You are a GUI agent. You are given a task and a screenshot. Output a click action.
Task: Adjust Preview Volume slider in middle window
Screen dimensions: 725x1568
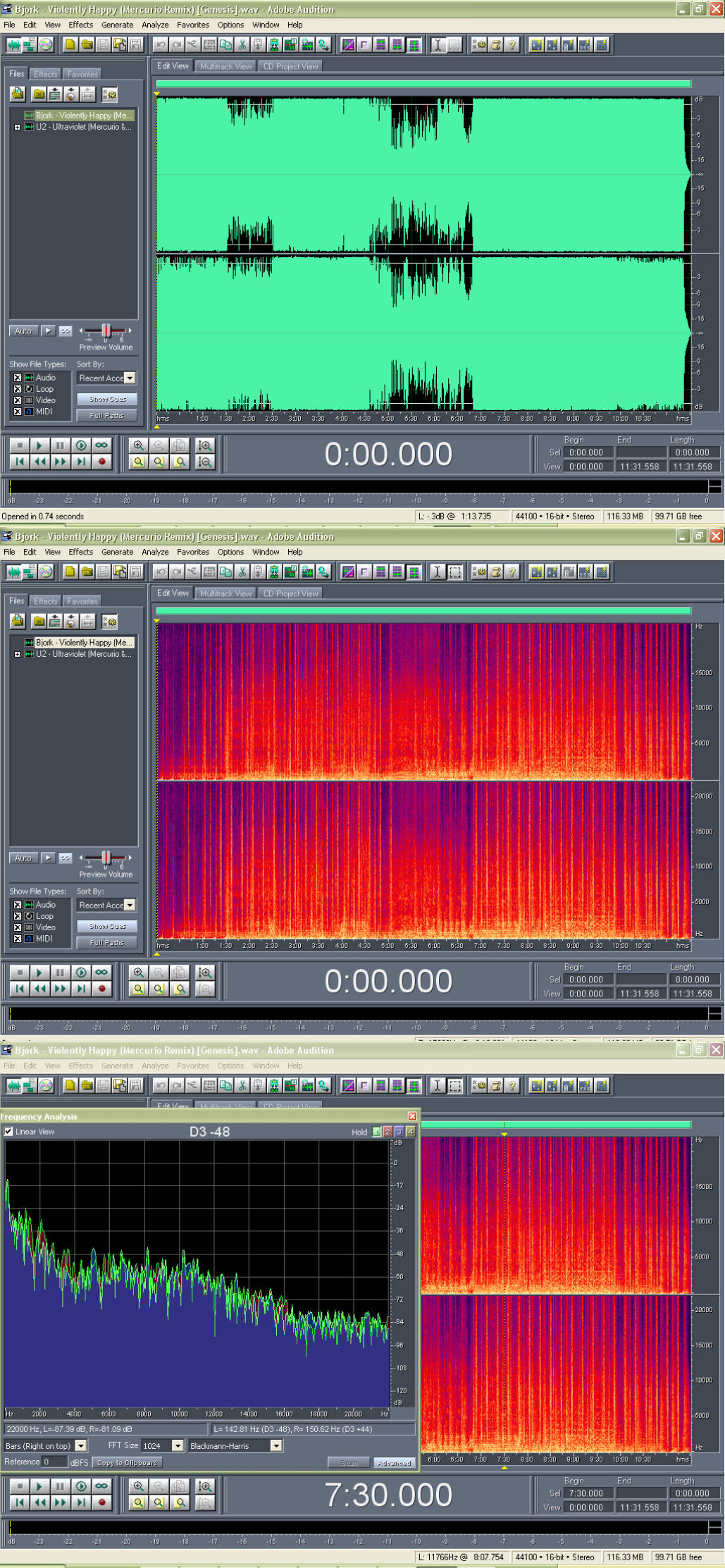(x=106, y=858)
